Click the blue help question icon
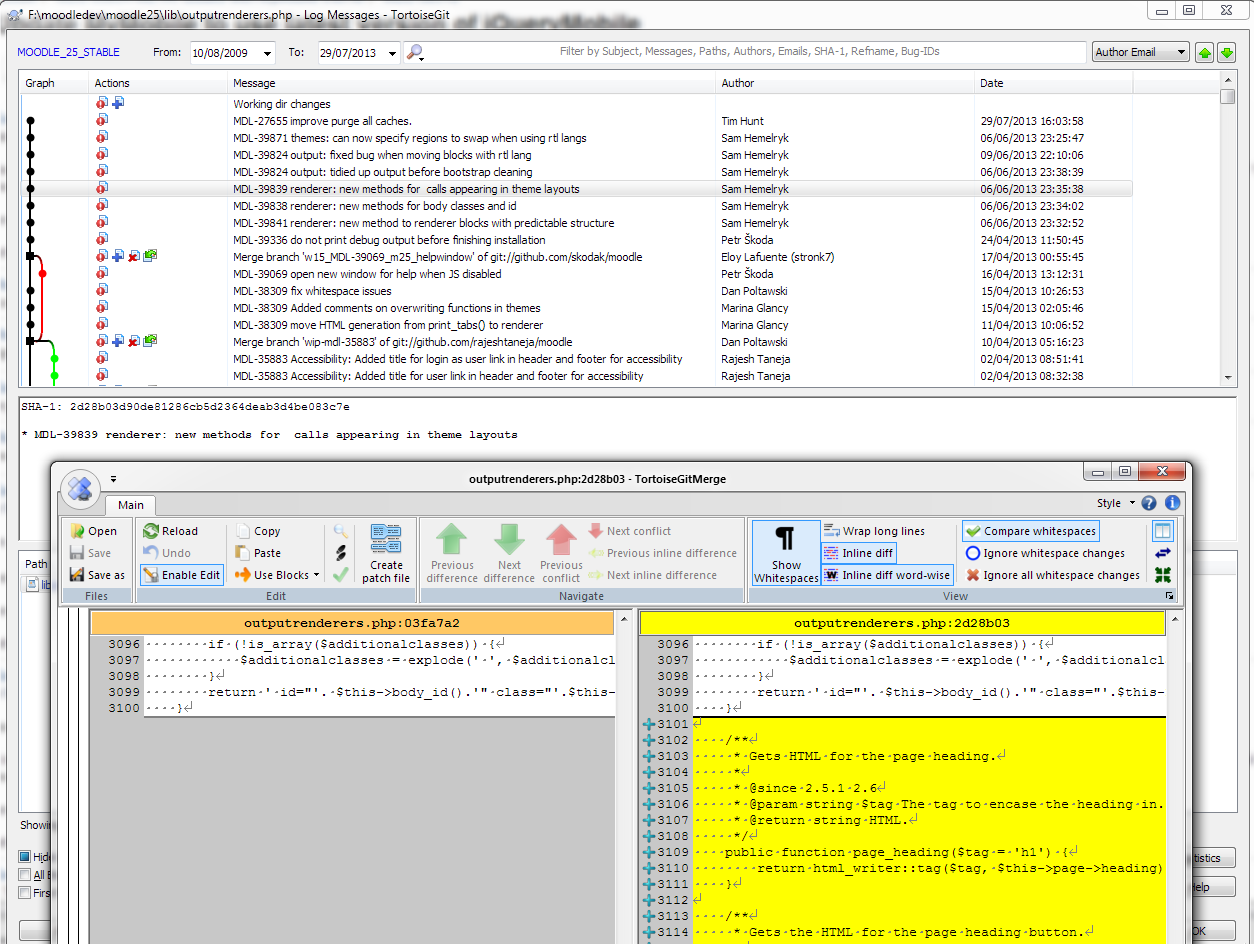This screenshot has height=944, width=1254. [1150, 503]
